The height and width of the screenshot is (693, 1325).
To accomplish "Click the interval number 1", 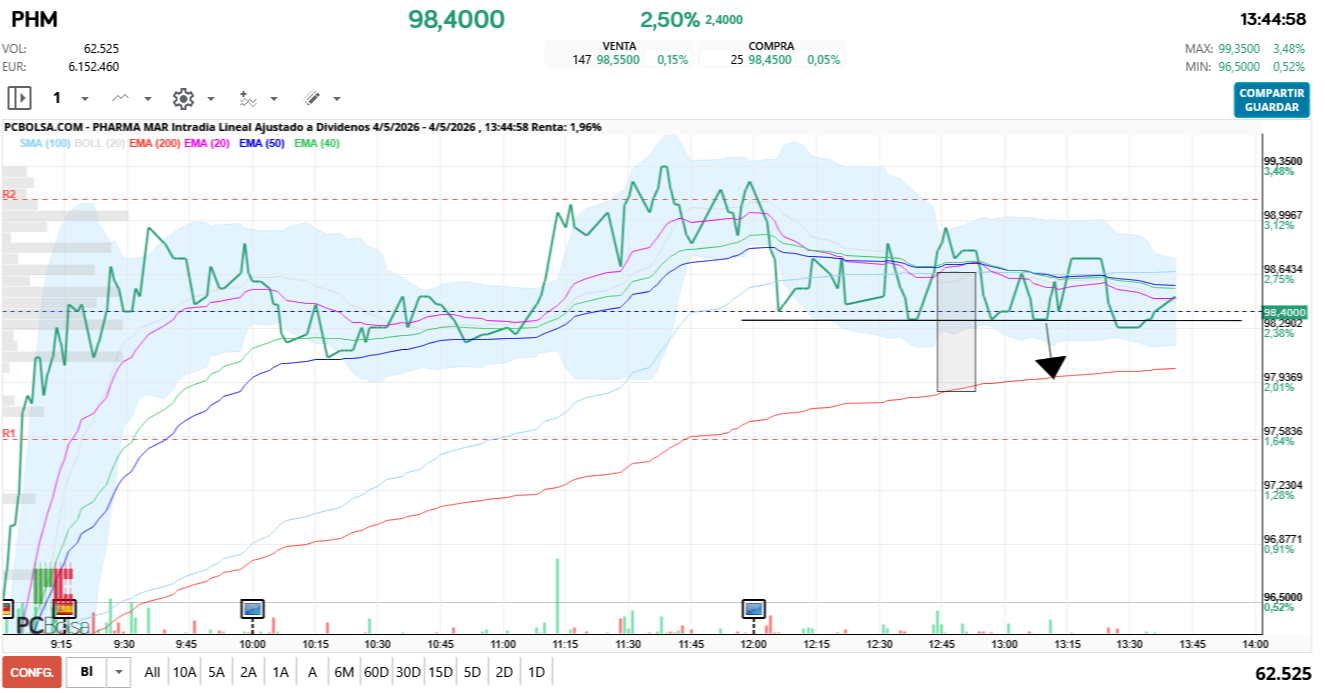I will click(57, 98).
